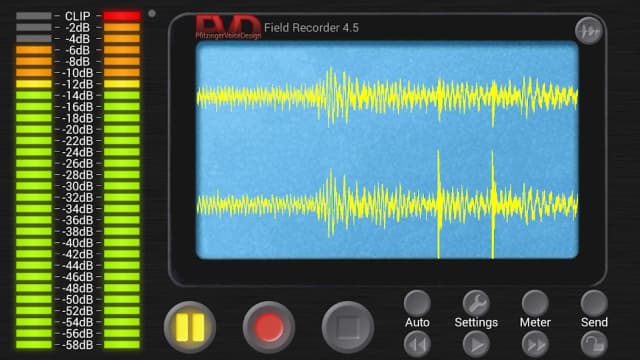This screenshot has width=640, height=360.
Task: Click the CLIP label on the level meter
Action: click(78, 16)
